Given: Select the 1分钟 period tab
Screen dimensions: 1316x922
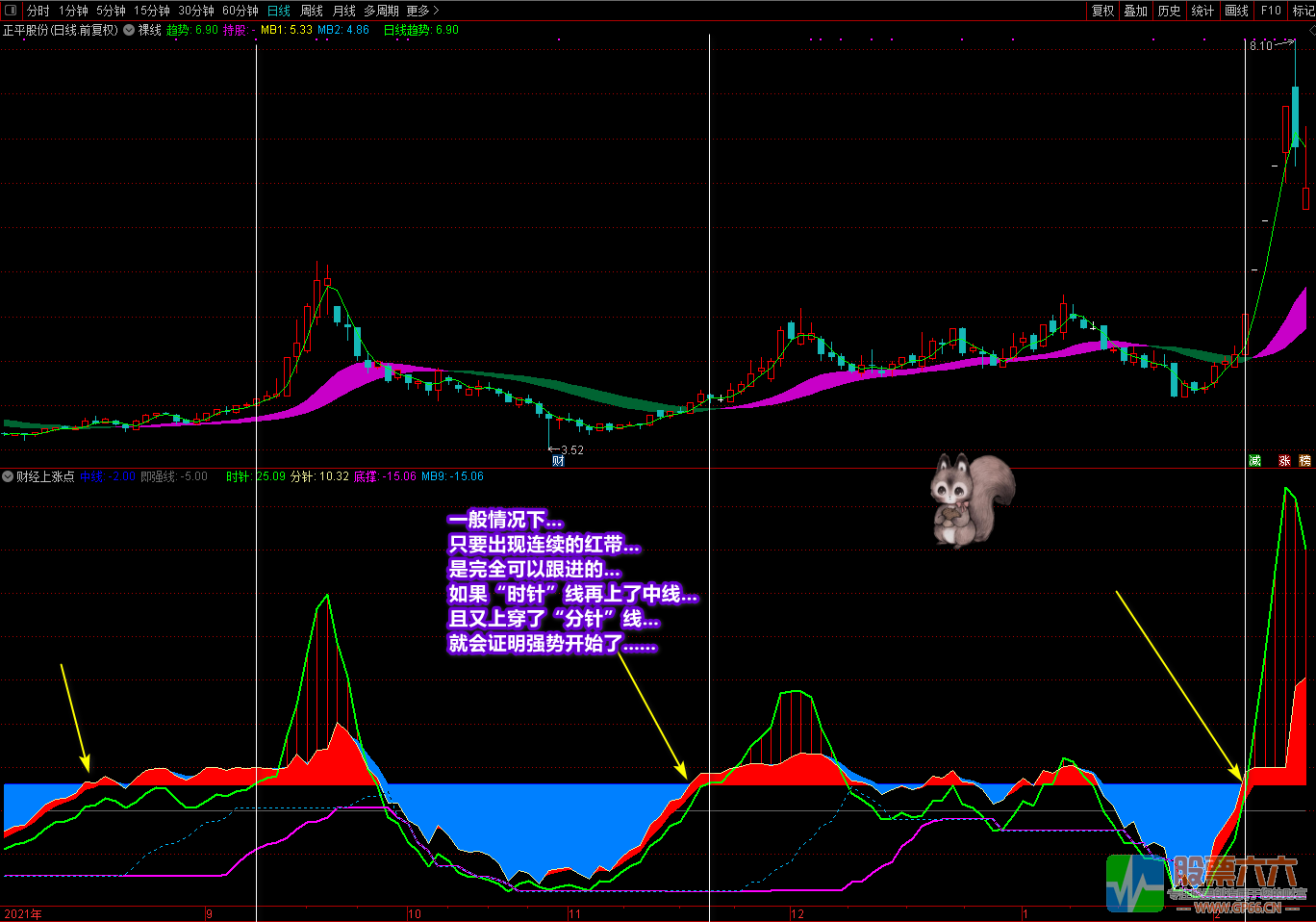Looking at the screenshot, I should [73, 11].
